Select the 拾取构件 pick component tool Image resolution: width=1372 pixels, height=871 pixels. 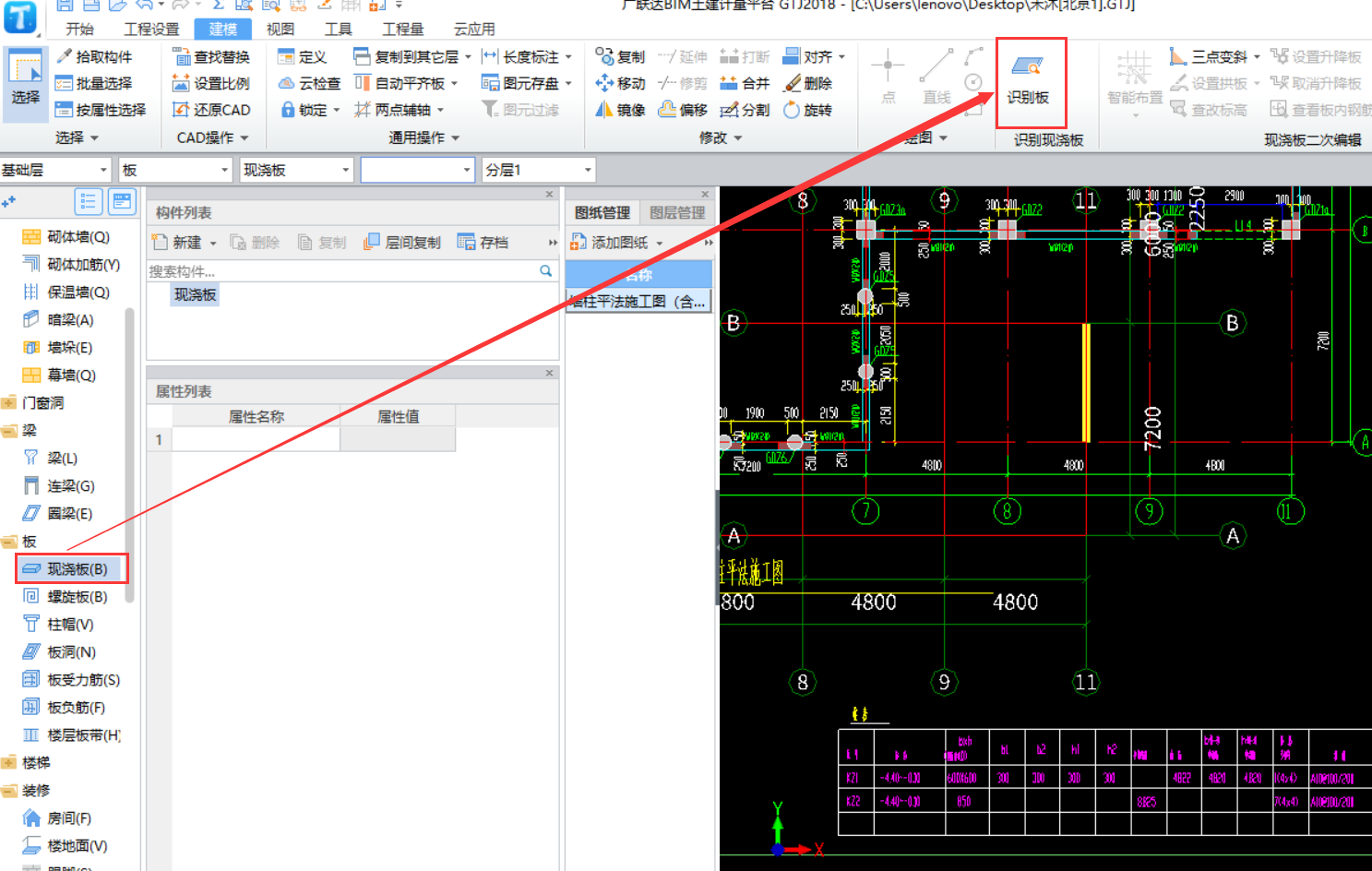click(x=94, y=56)
